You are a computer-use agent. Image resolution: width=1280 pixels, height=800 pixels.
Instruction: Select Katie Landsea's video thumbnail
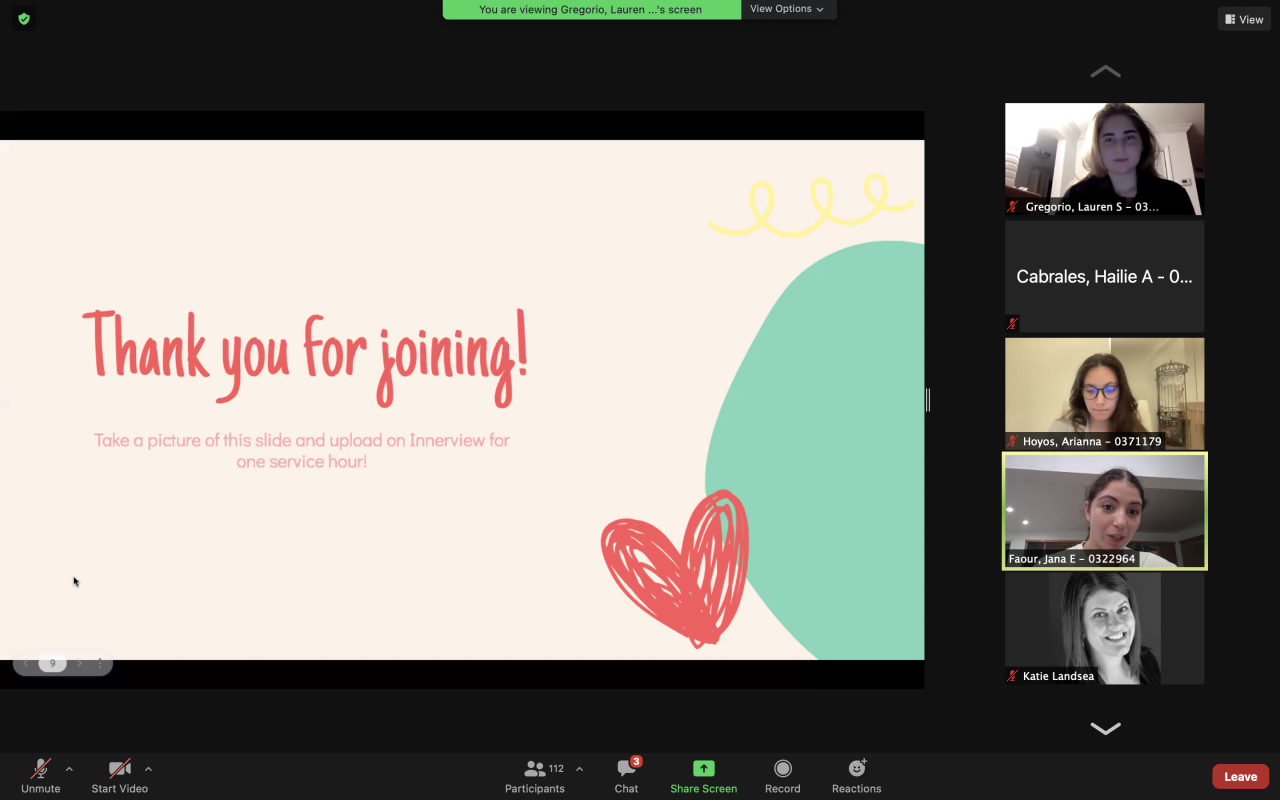pyautogui.click(x=1104, y=628)
